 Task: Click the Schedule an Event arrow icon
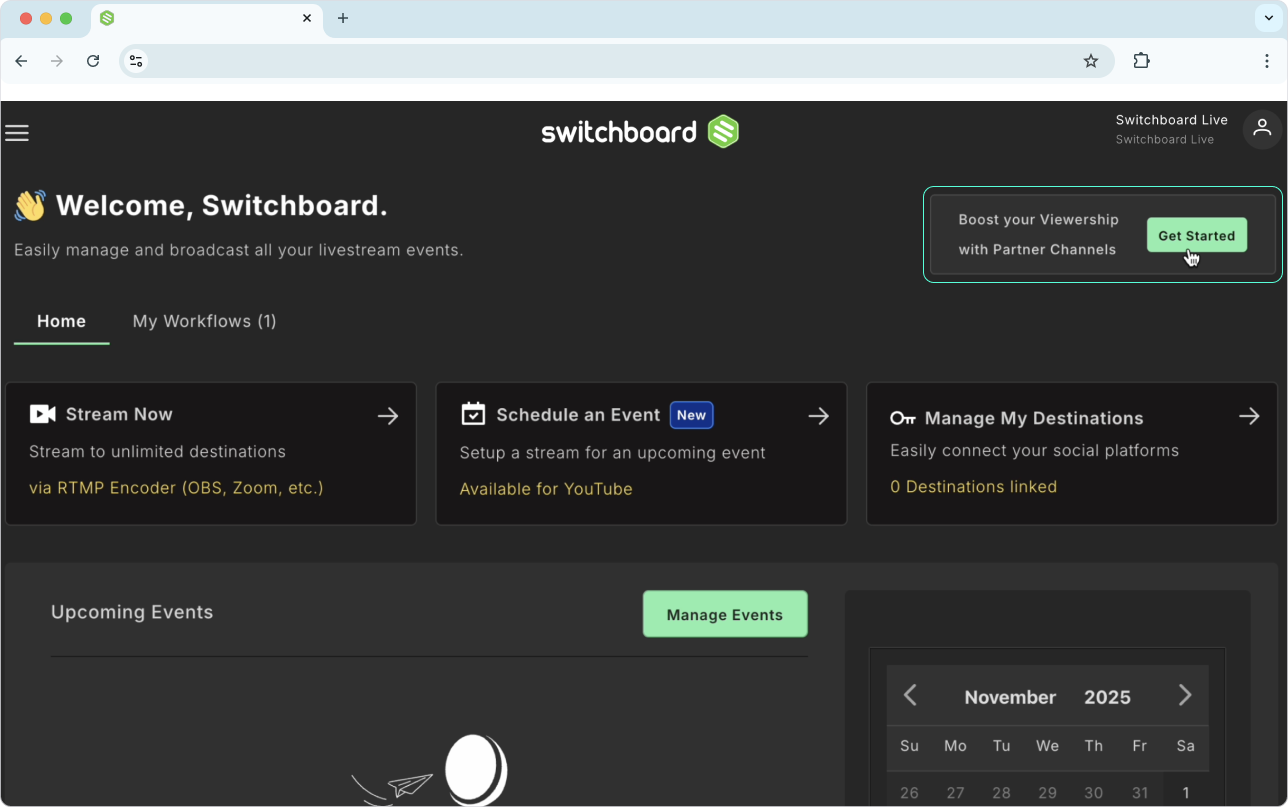(x=819, y=416)
